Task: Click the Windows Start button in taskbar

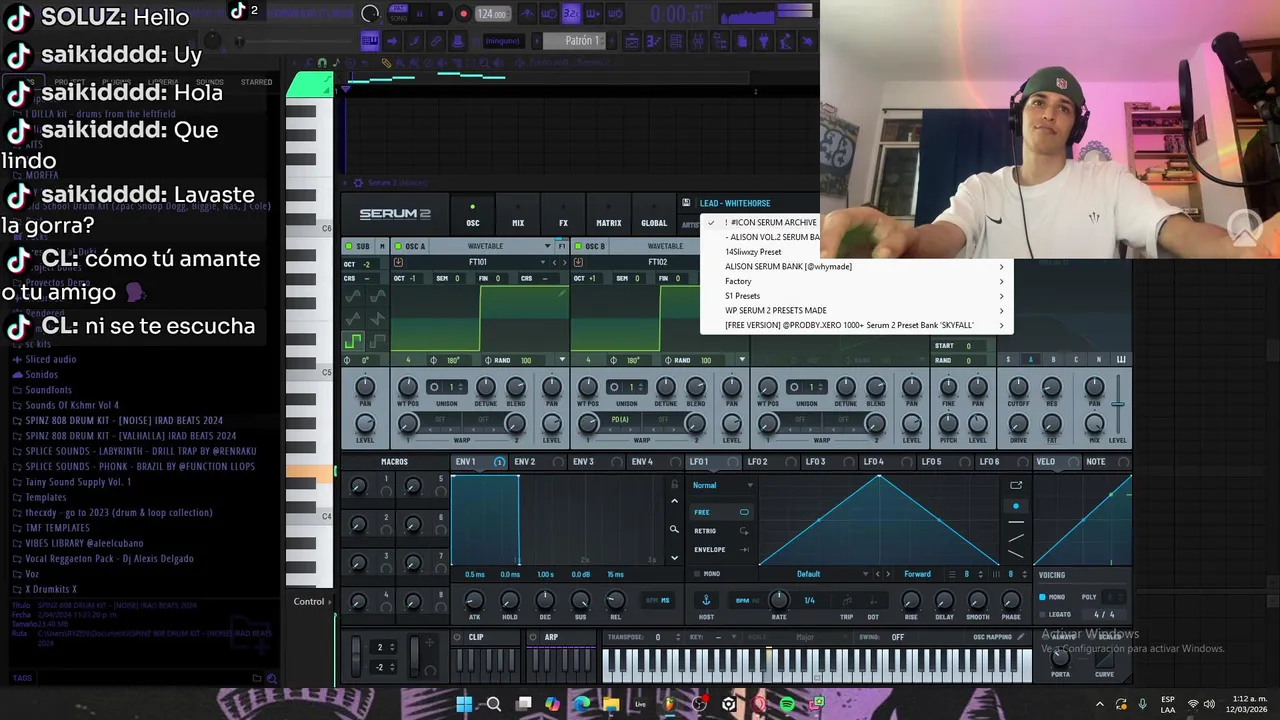Action: (464, 704)
